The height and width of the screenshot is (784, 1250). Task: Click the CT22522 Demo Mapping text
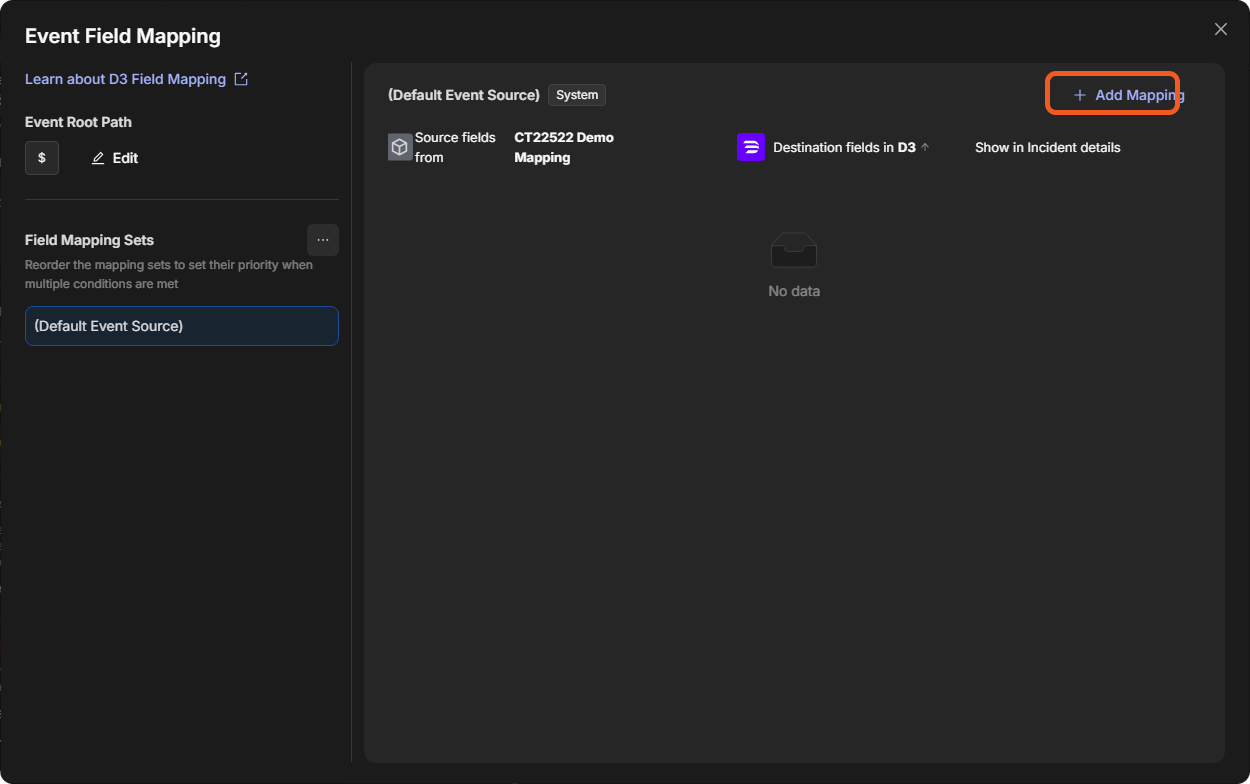coord(564,147)
